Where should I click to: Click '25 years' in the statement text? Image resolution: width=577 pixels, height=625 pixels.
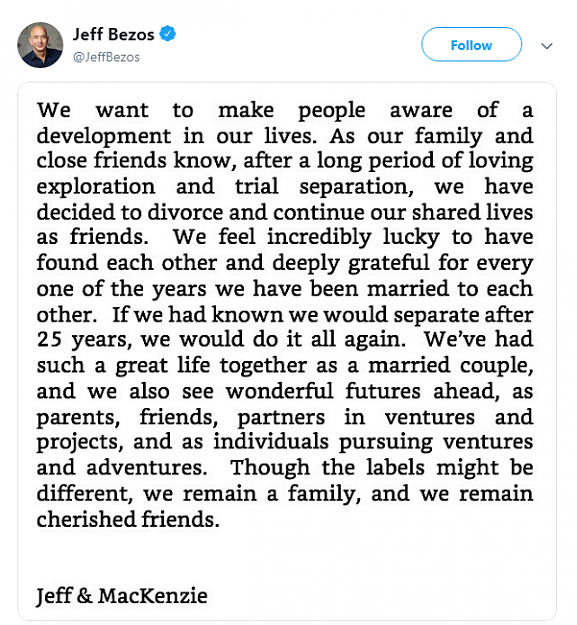tap(82, 340)
